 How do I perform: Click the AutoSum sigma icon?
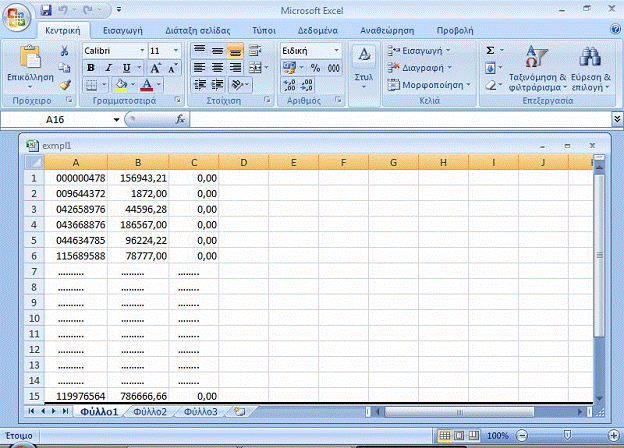point(490,50)
